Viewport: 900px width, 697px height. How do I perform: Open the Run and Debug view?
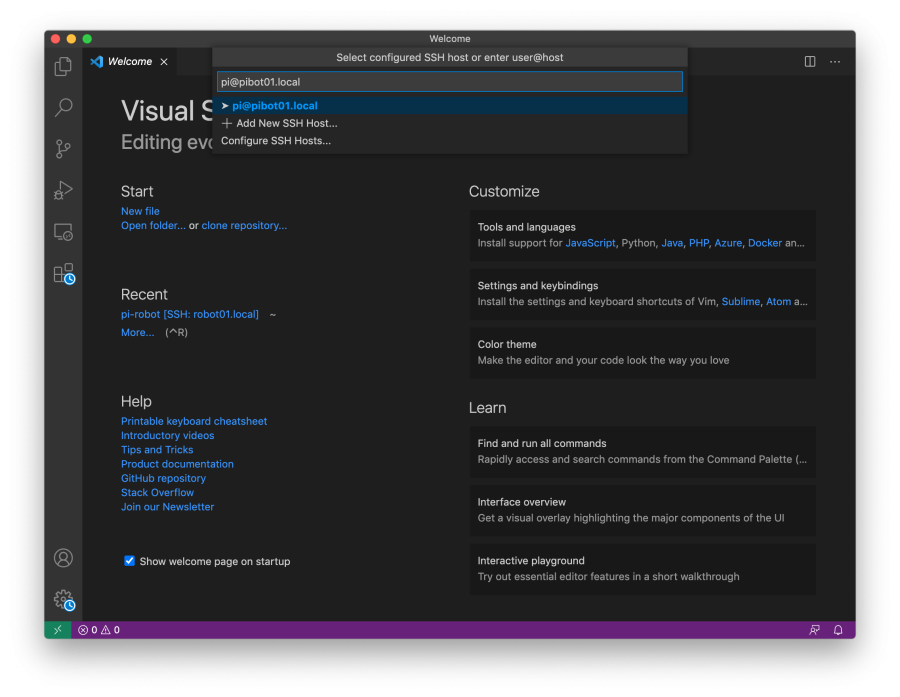pos(63,190)
